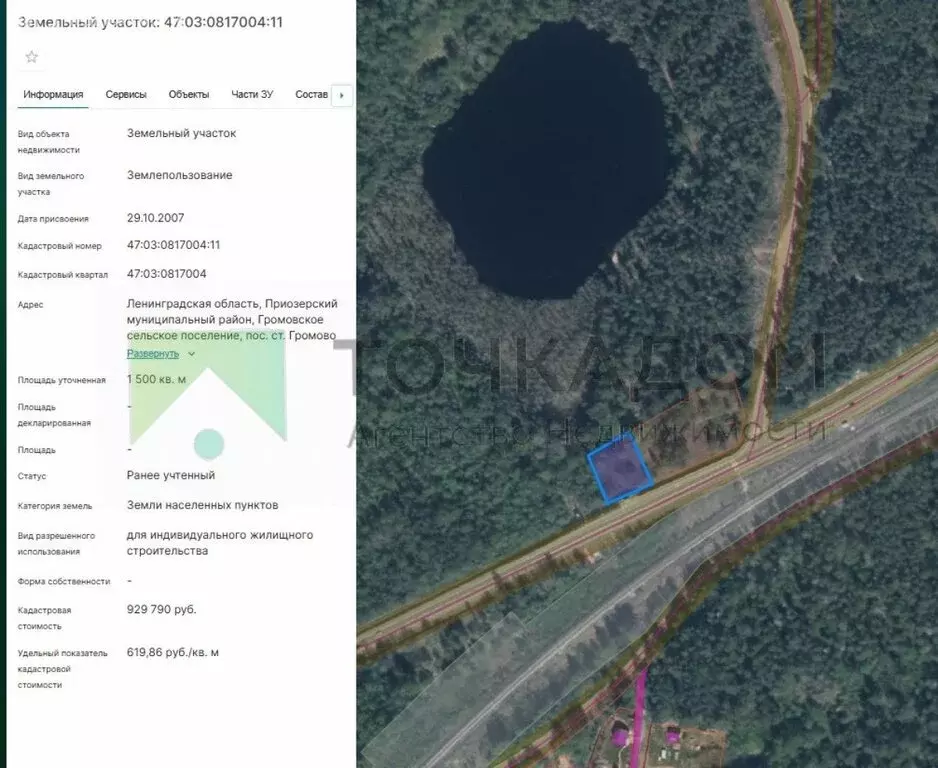Select the Землепользование value text
The height and width of the screenshot is (768, 938).
point(179,175)
